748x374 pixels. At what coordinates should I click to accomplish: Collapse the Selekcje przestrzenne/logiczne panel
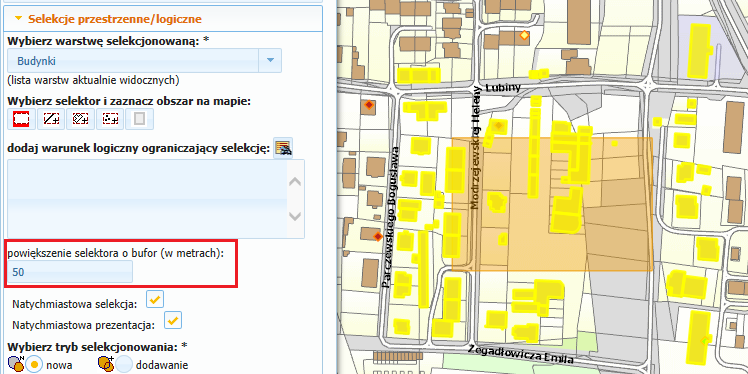(19, 19)
